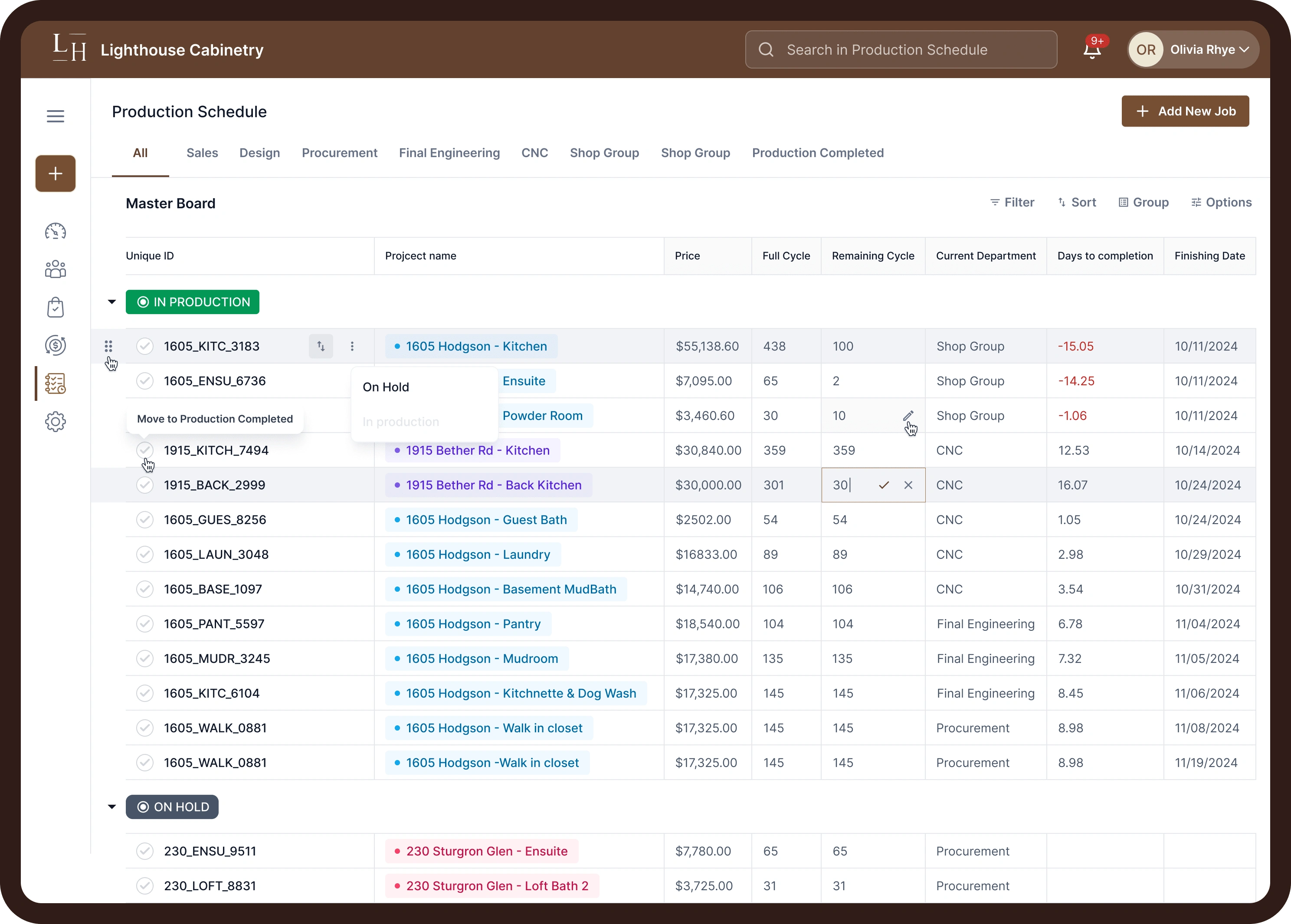
Task: Open notifications bell with 9+ badge
Action: tap(1092, 49)
